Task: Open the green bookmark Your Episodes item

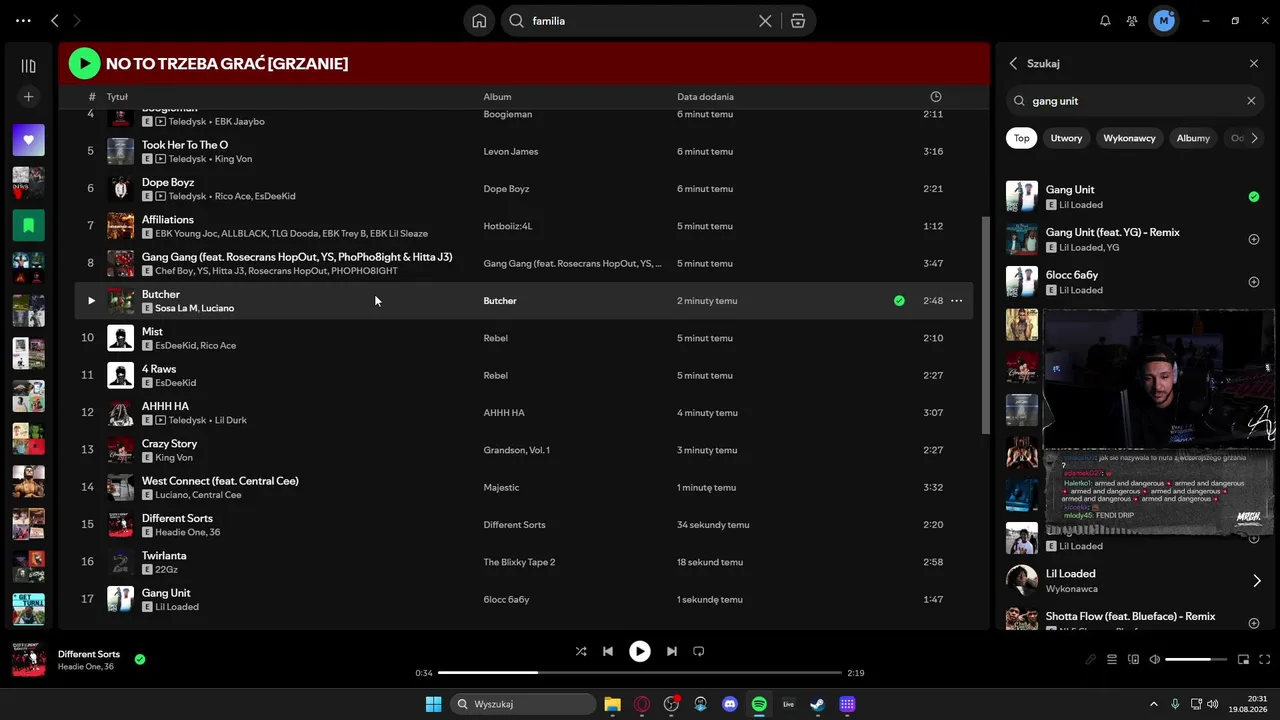Action: (x=28, y=225)
